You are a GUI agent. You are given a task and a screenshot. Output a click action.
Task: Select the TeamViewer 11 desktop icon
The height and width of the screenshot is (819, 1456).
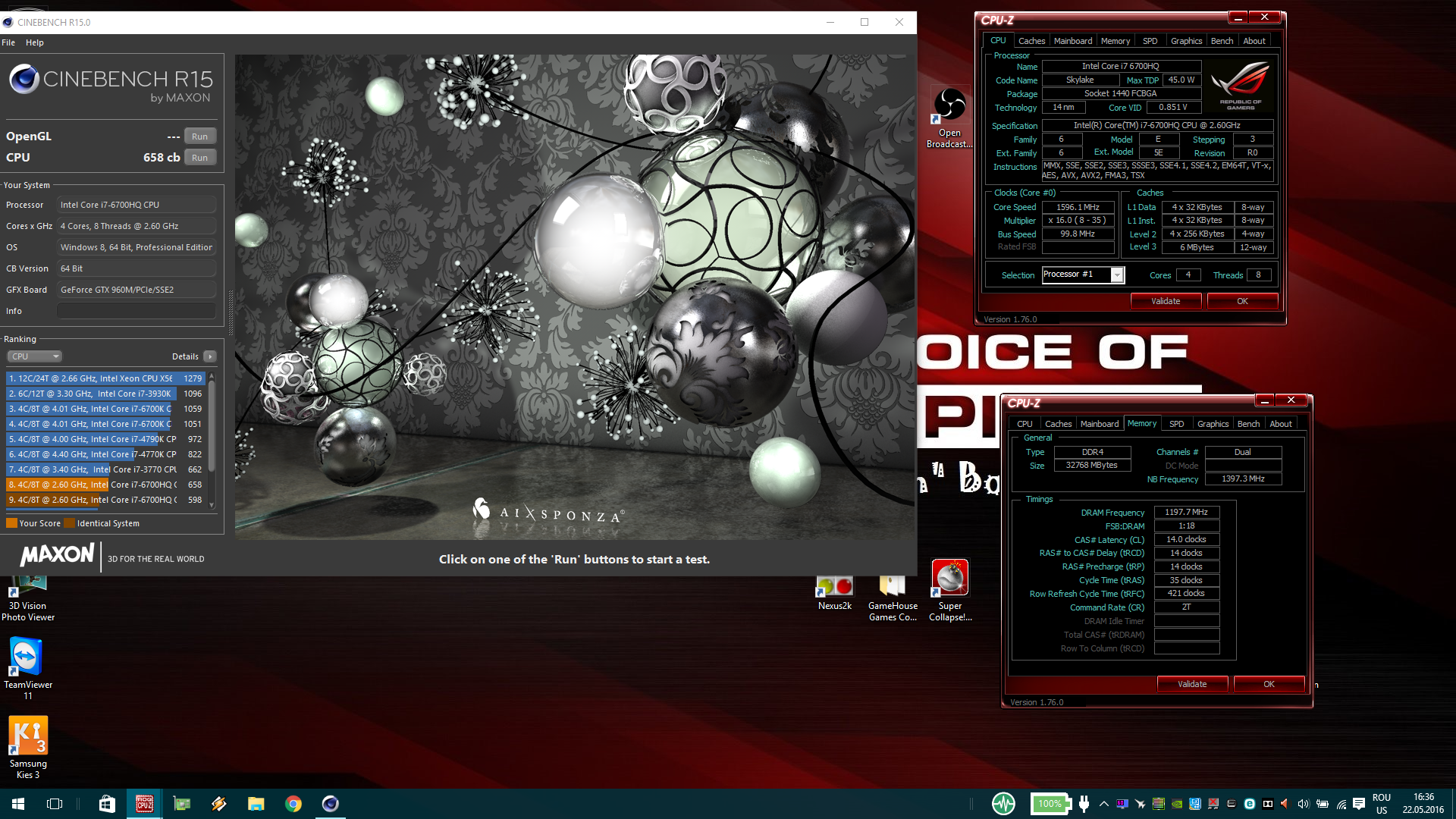[28, 668]
